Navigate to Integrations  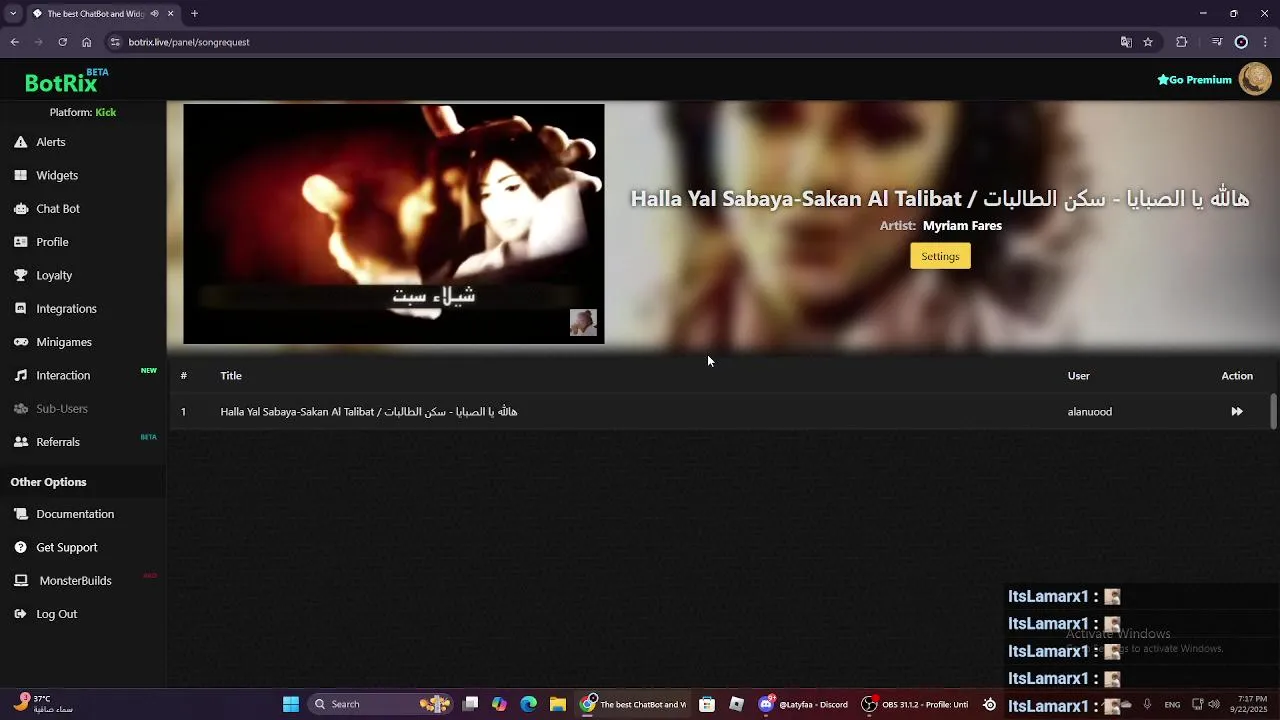[66, 309]
